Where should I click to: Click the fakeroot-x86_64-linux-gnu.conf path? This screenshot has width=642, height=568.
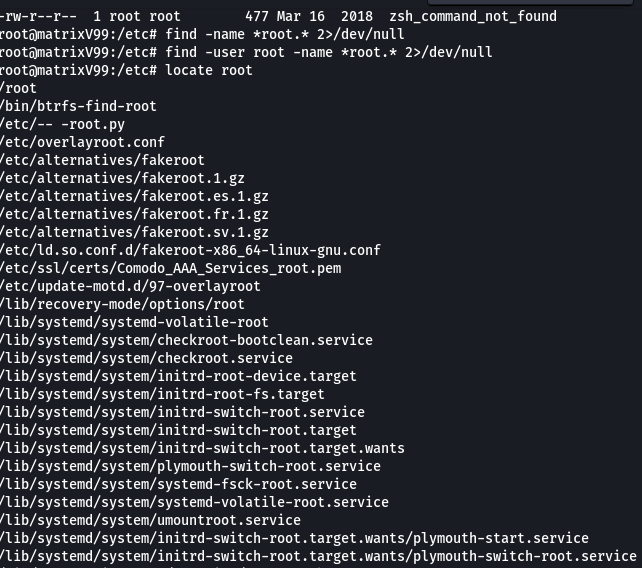click(x=190, y=250)
